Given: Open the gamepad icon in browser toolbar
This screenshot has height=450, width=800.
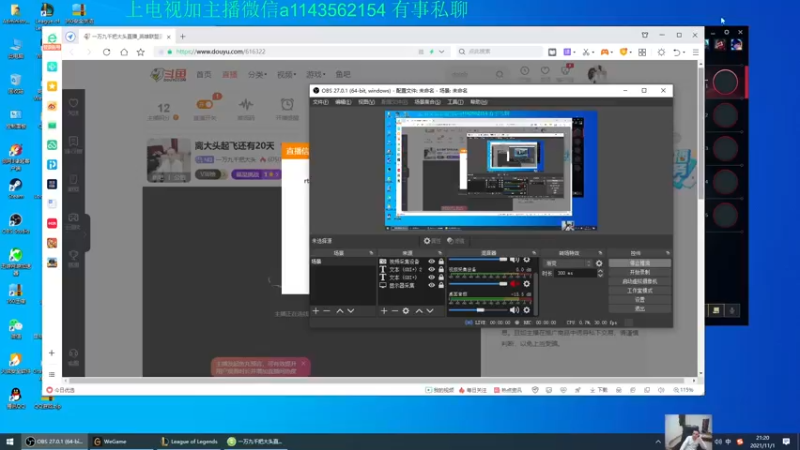Looking at the screenshot, I should [x=605, y=52].
